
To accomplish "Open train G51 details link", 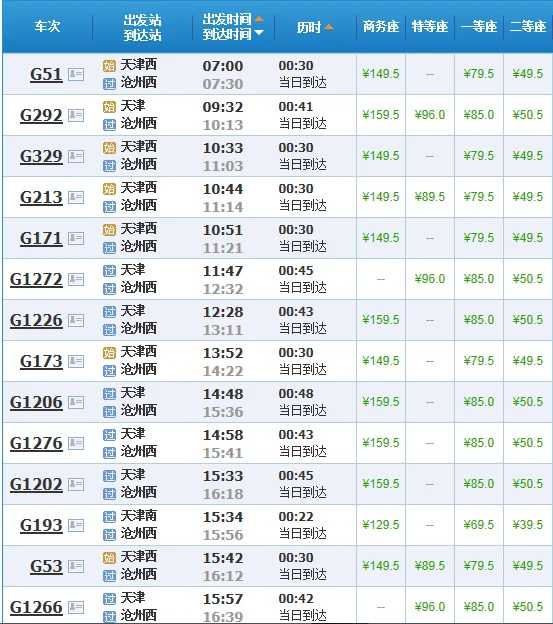I will coord(46,75).
